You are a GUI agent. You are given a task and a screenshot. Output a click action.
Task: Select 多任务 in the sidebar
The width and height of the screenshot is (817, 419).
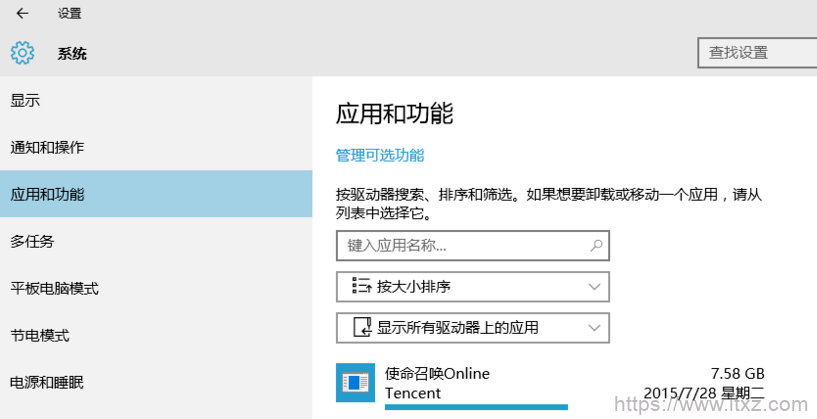[x=156, y=241]
